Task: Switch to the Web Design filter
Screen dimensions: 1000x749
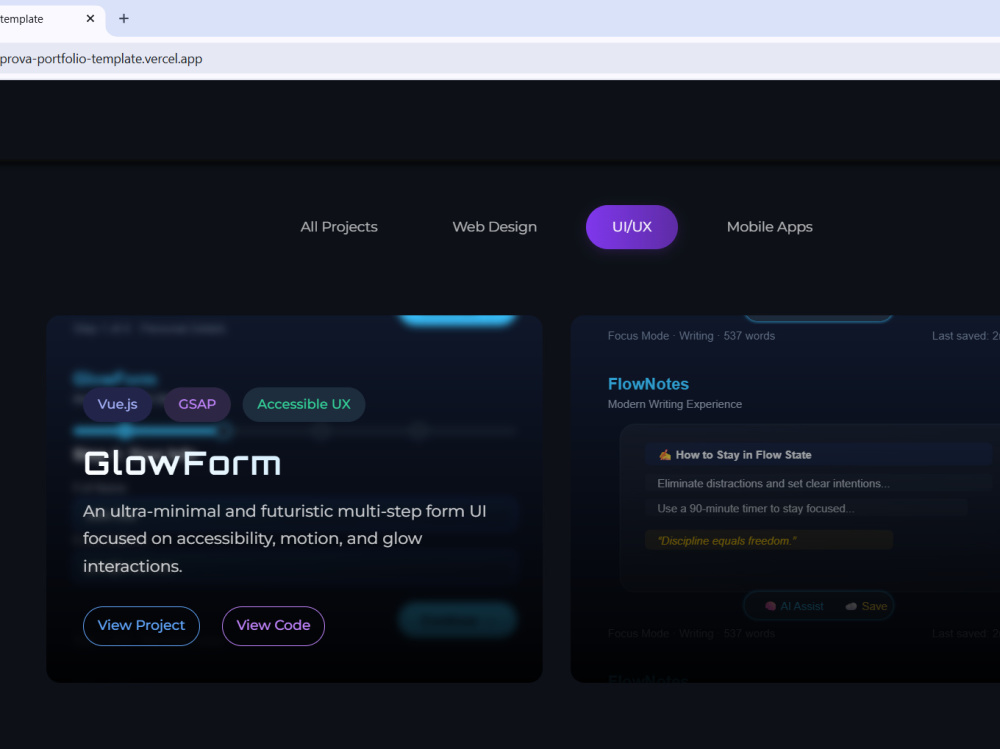Action: click(x=494, y=227)
